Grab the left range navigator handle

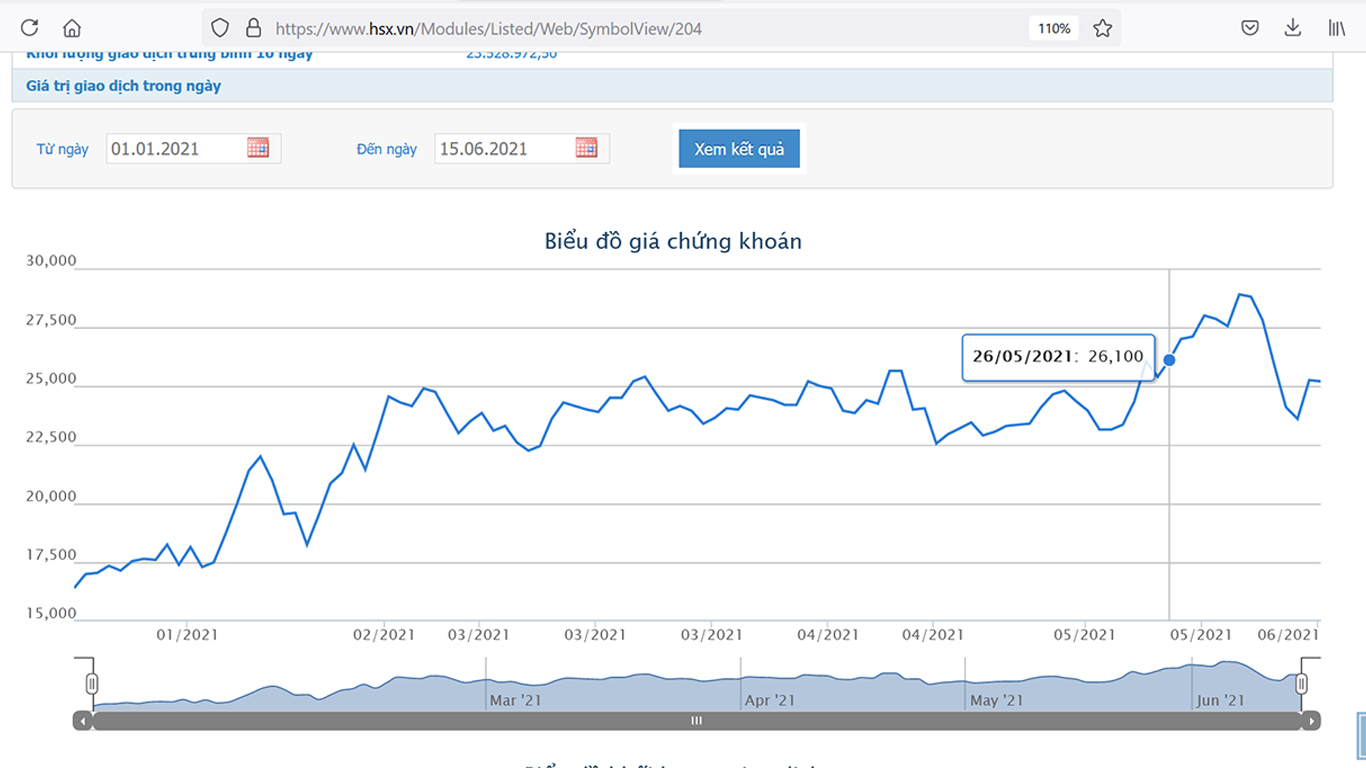(92, 683)
